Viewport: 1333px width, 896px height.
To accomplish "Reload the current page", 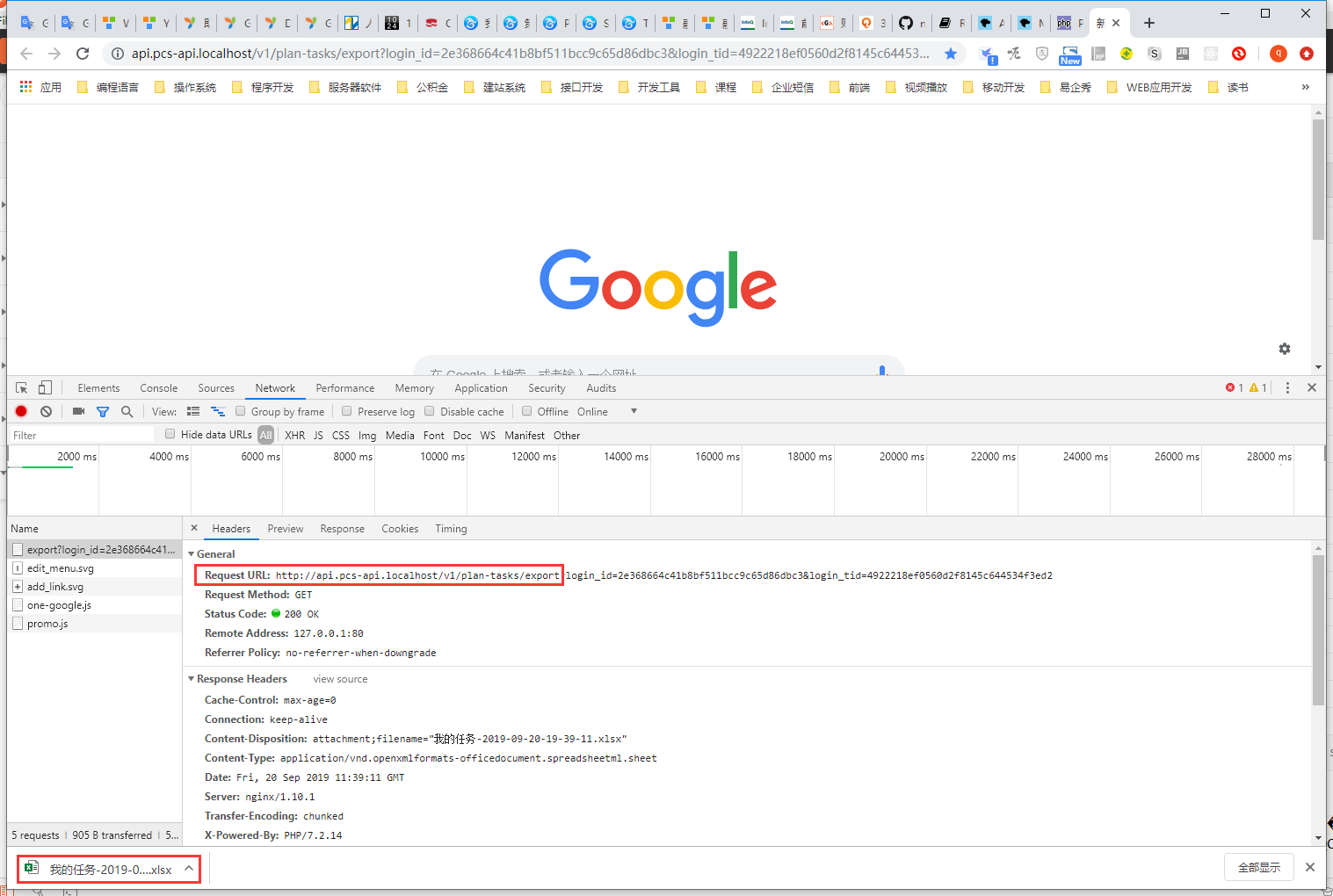I will pyautogui.click(x=83, y=54).
